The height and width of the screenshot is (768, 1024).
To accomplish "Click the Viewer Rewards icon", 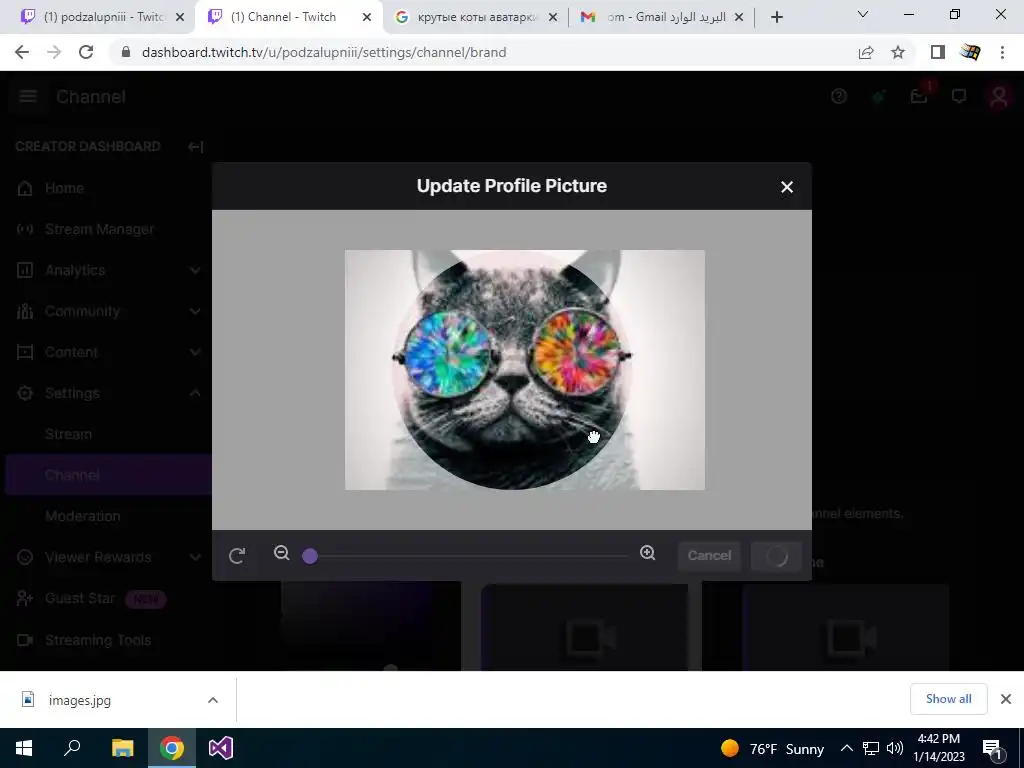I will click(x=25, y=557).
